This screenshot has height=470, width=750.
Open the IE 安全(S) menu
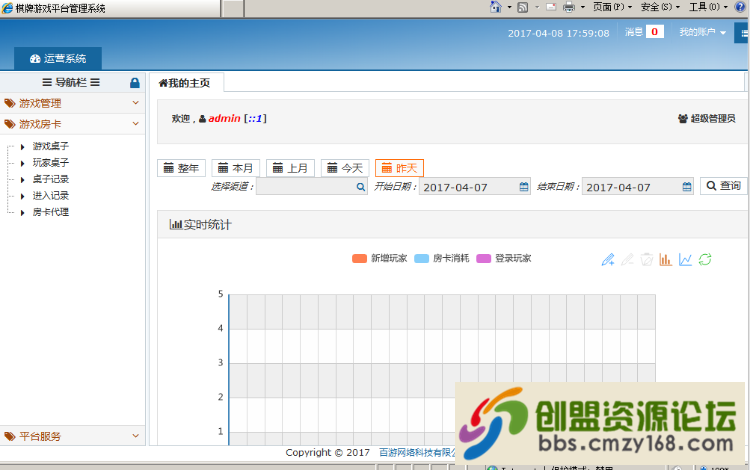[660, 7]
